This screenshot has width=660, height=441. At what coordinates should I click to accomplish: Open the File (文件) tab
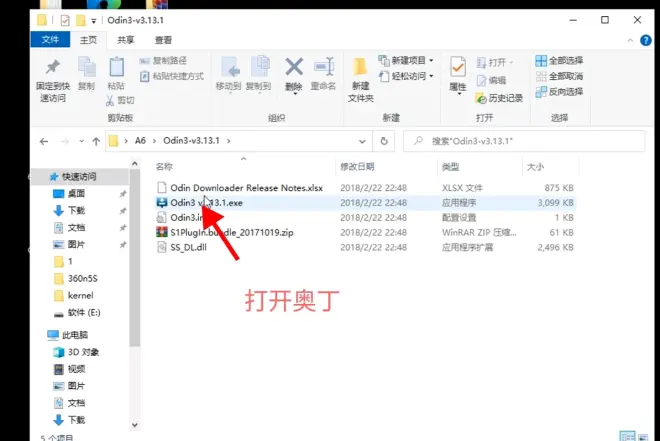click(50, 40)
